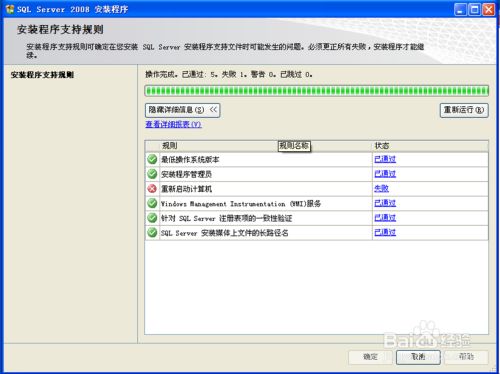Image resolution: width=500 pixels, height=374 pixels.
Task: Click the 帮助 button
Action: 466,357
